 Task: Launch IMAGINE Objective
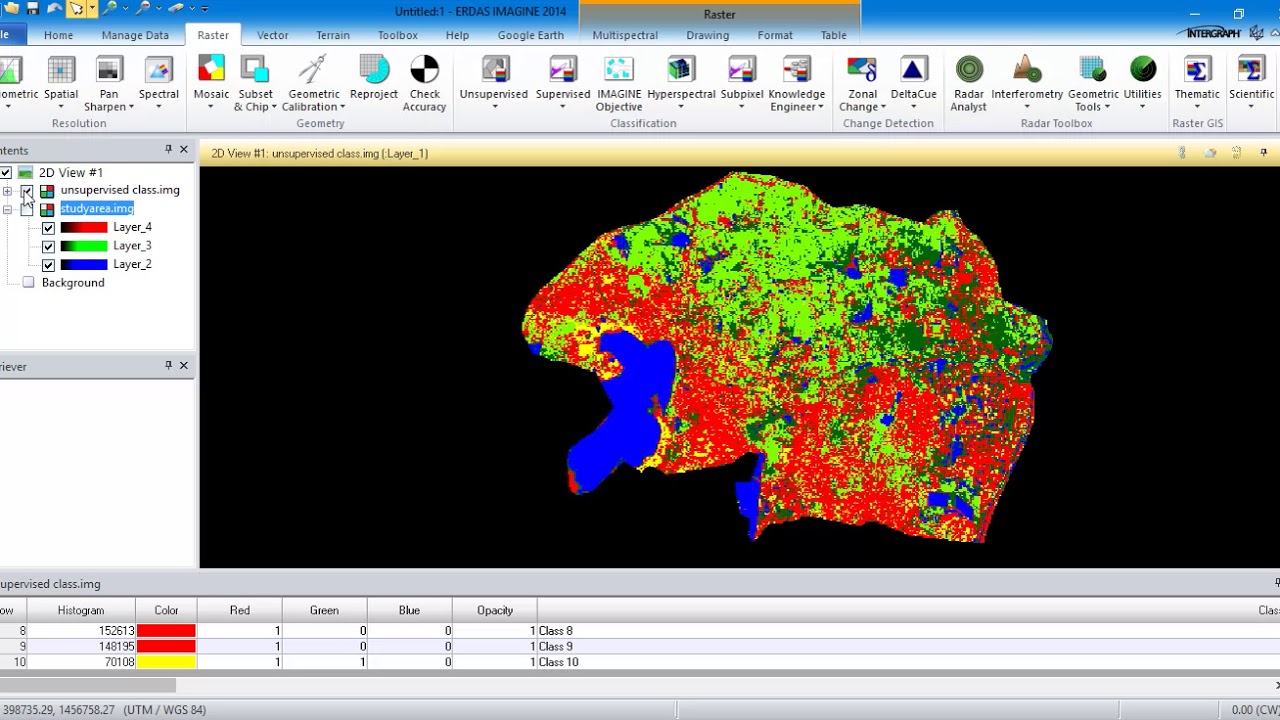coord(619,84)
